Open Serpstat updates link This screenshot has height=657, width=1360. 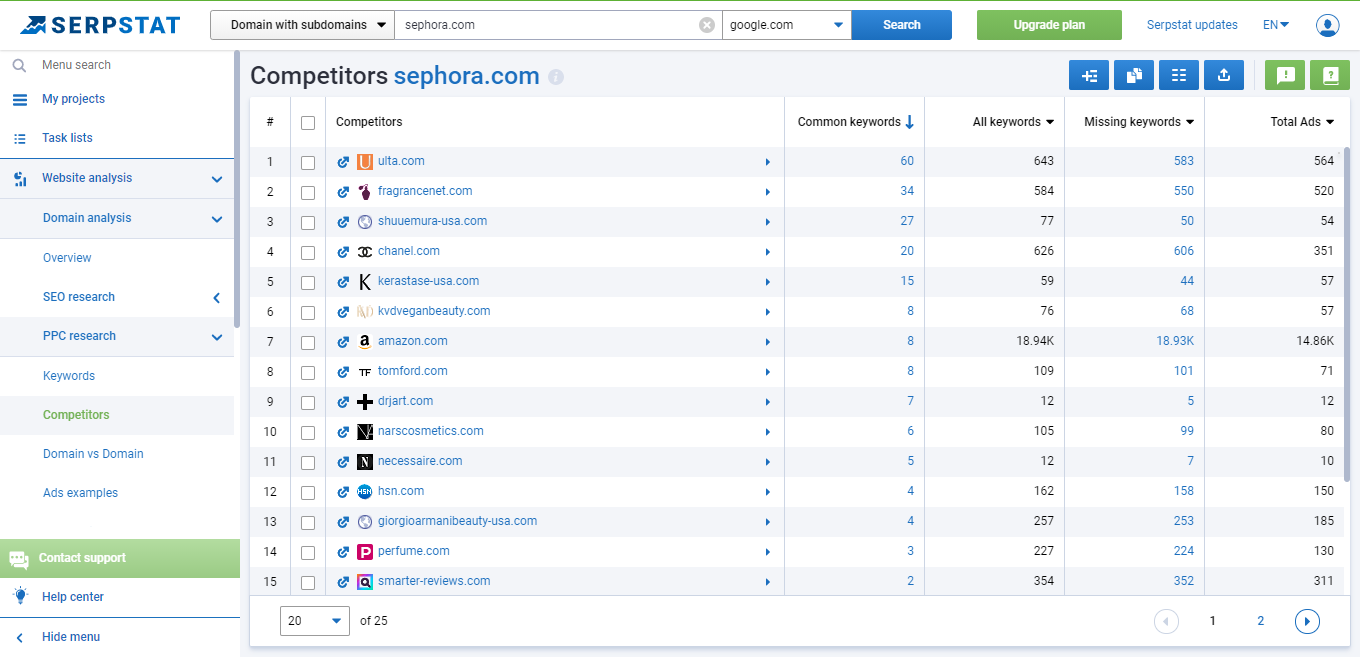pyautogui.click(x=1192, y=25)
